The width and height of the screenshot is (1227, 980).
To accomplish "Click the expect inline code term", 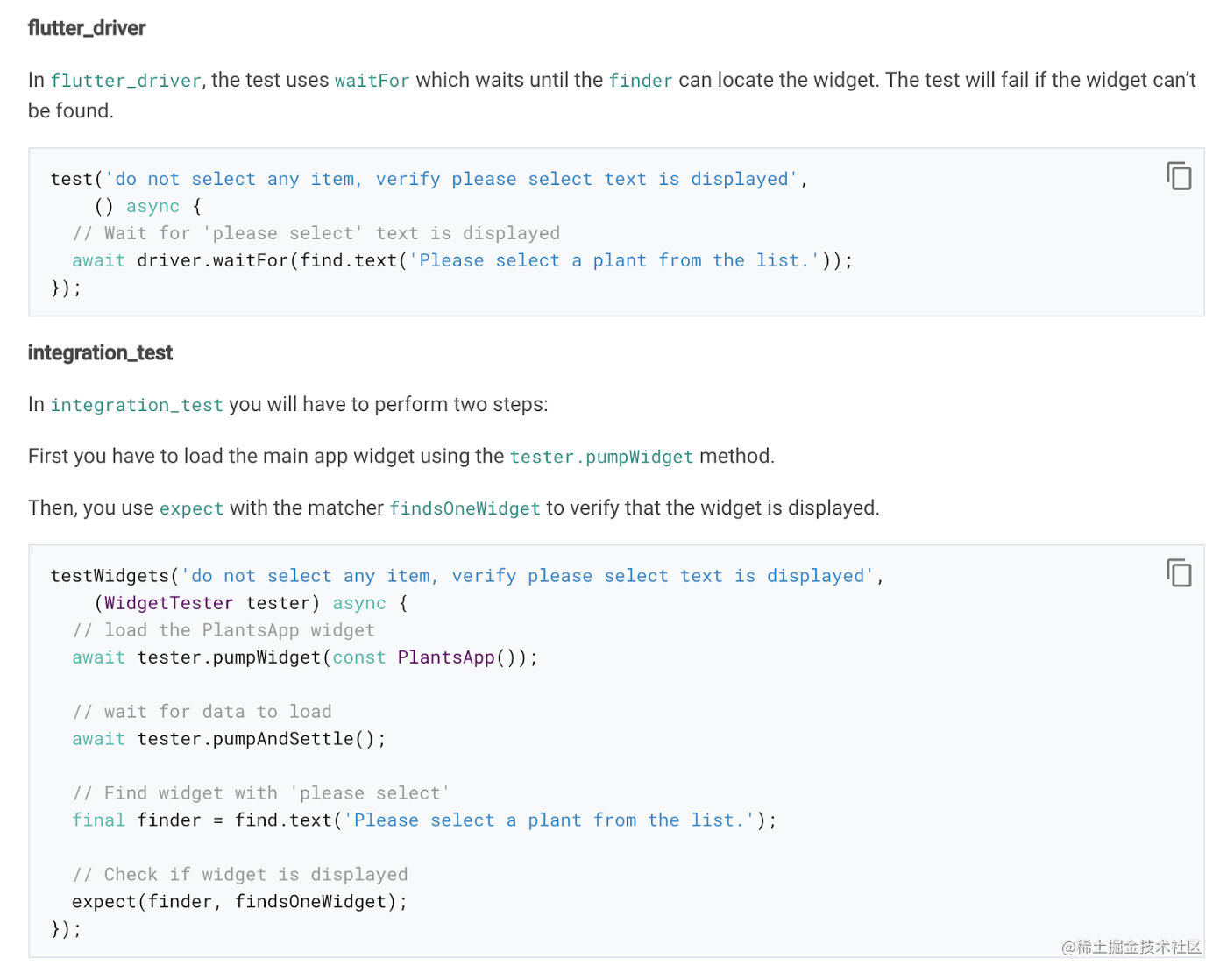I will coord(191,508).
